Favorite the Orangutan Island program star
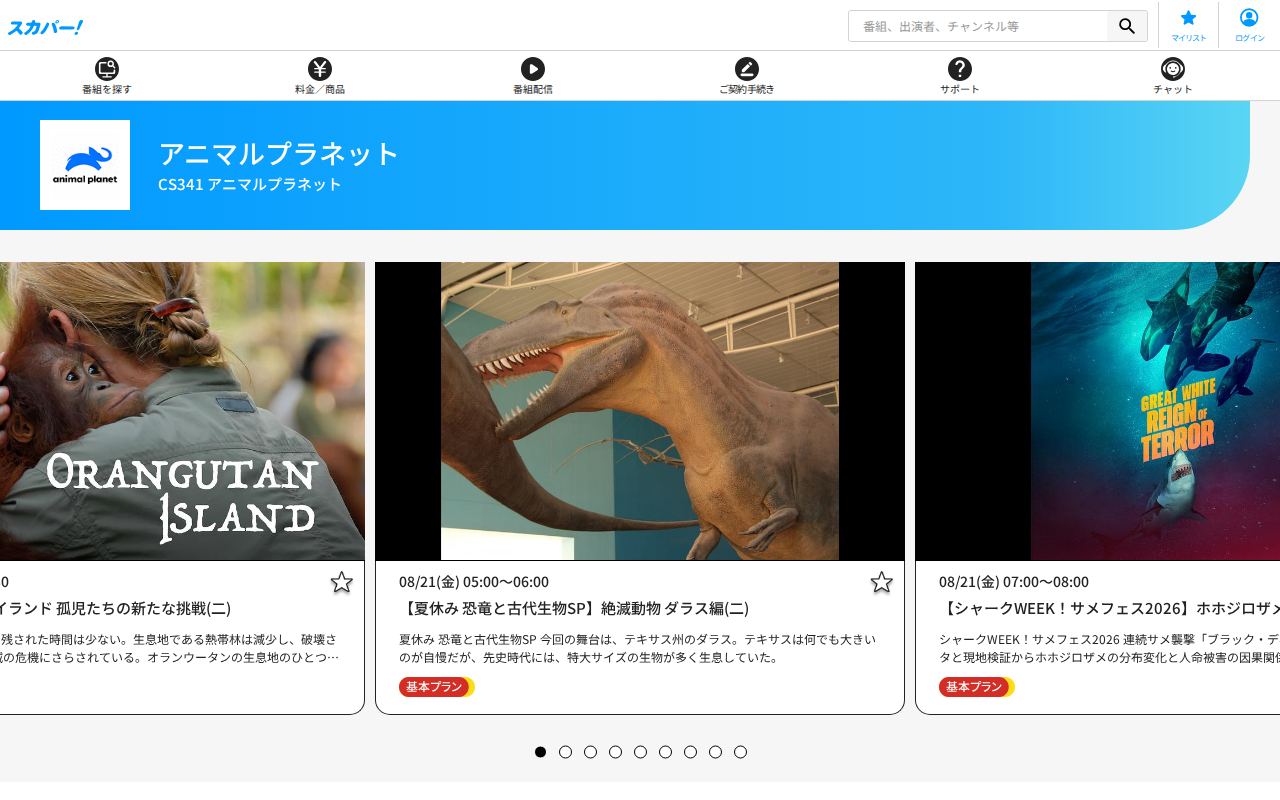 (342, 582)
